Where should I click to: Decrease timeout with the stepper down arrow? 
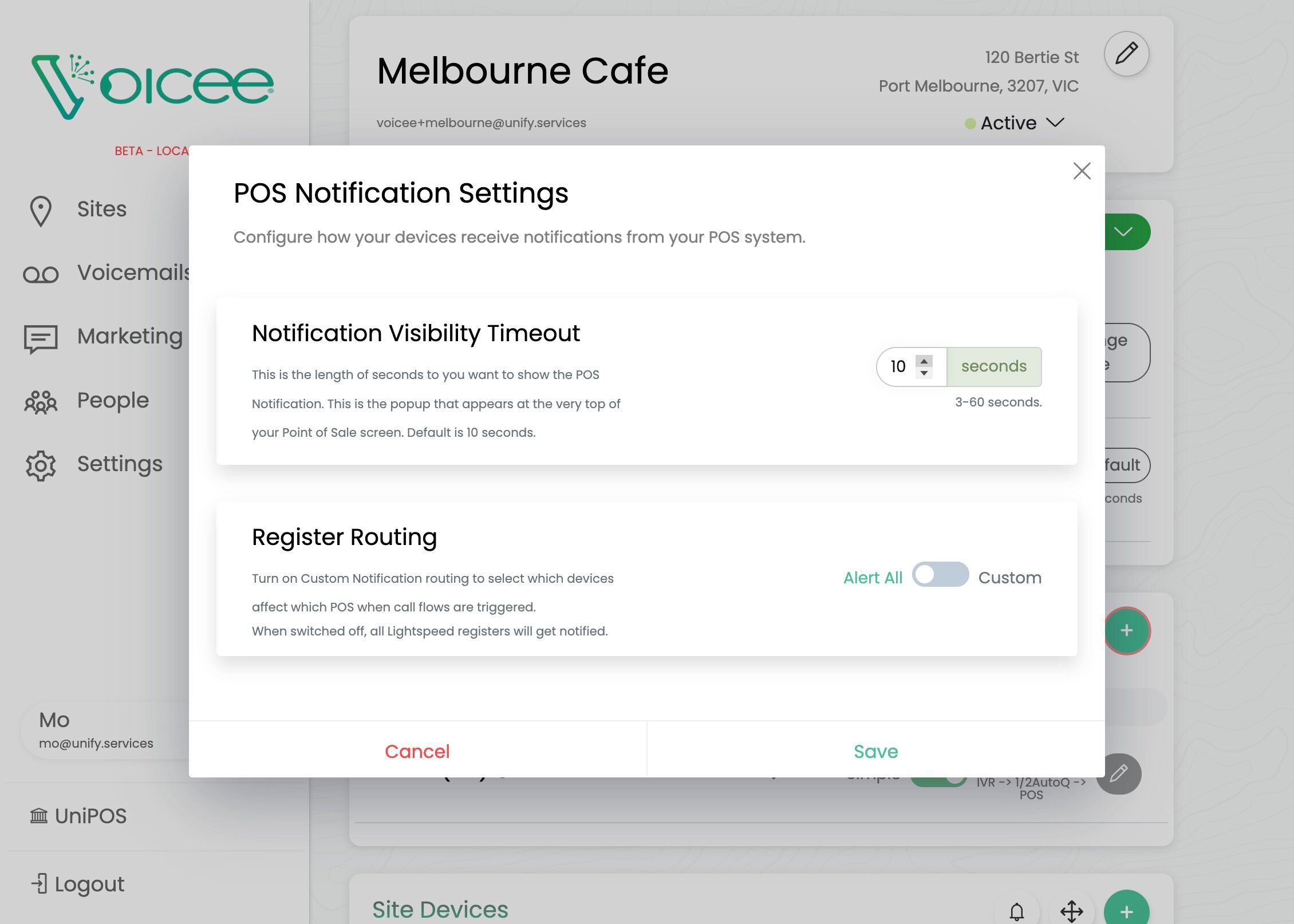924,373
